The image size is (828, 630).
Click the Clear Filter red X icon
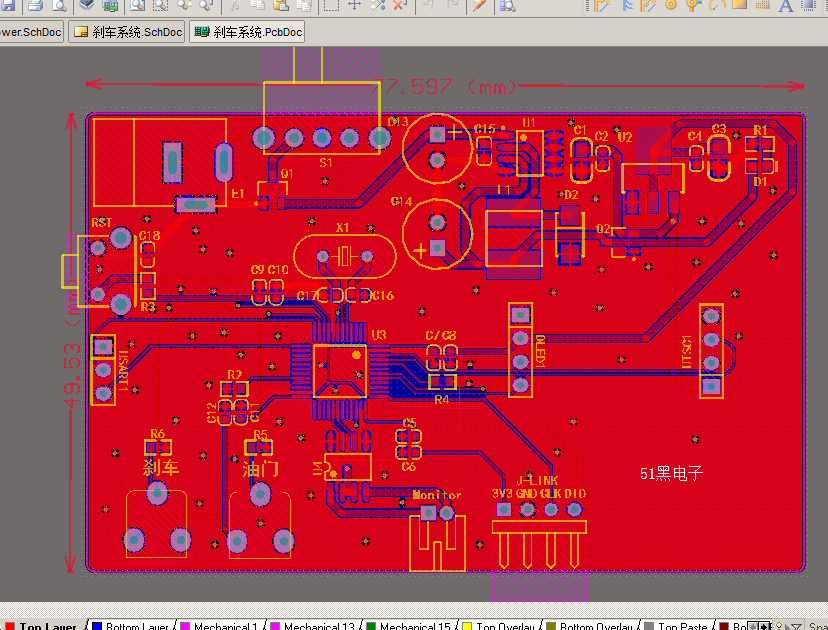[x=400, y=5]
